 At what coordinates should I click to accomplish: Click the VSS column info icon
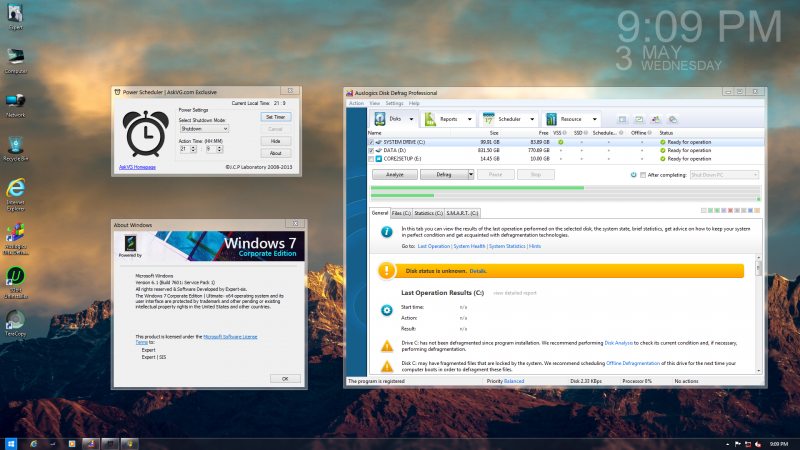(x=564, y=133)
